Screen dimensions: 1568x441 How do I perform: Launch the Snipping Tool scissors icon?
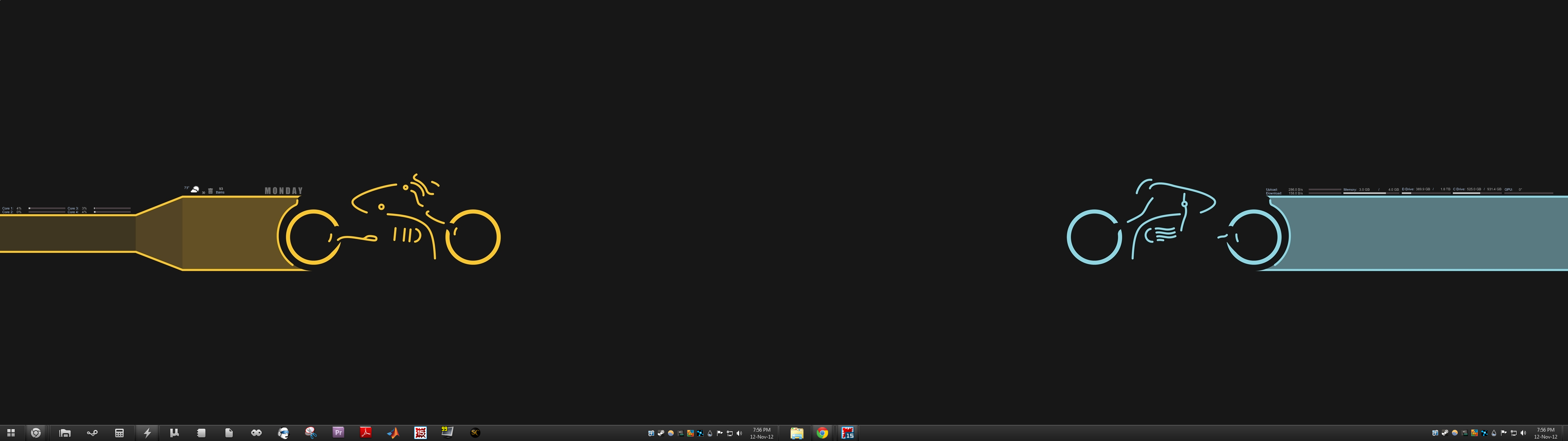point(311,433)
